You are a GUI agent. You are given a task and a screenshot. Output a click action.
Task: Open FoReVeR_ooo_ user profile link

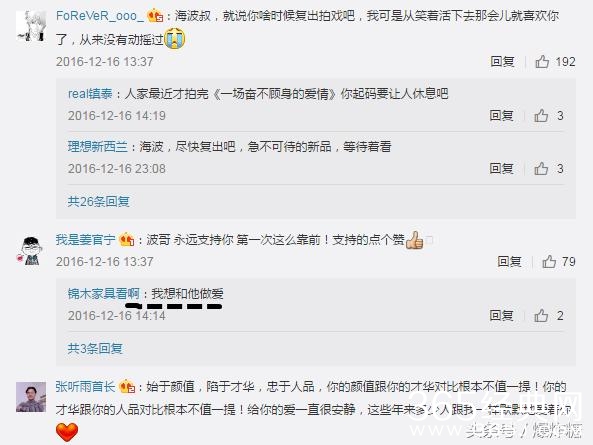[x=100, y=16]
